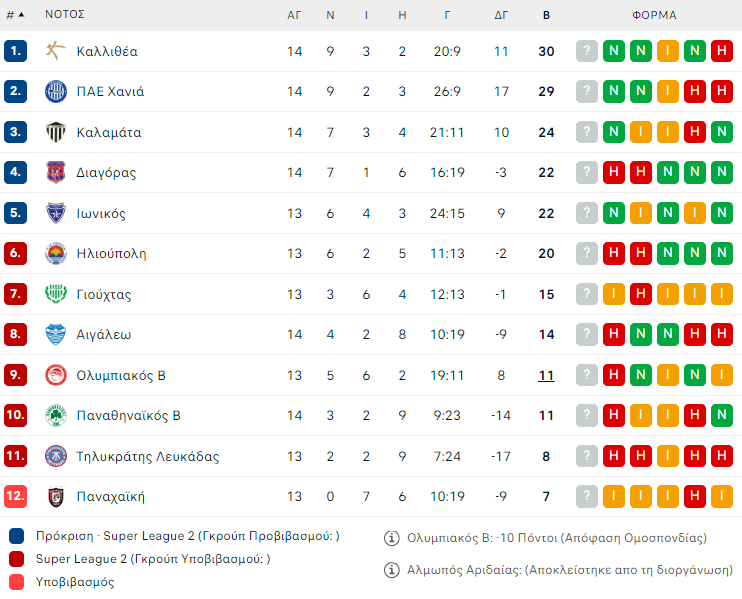Click Καλλιθέα's upcoming match question-mark box
The image size is (742, 599).
587,51
